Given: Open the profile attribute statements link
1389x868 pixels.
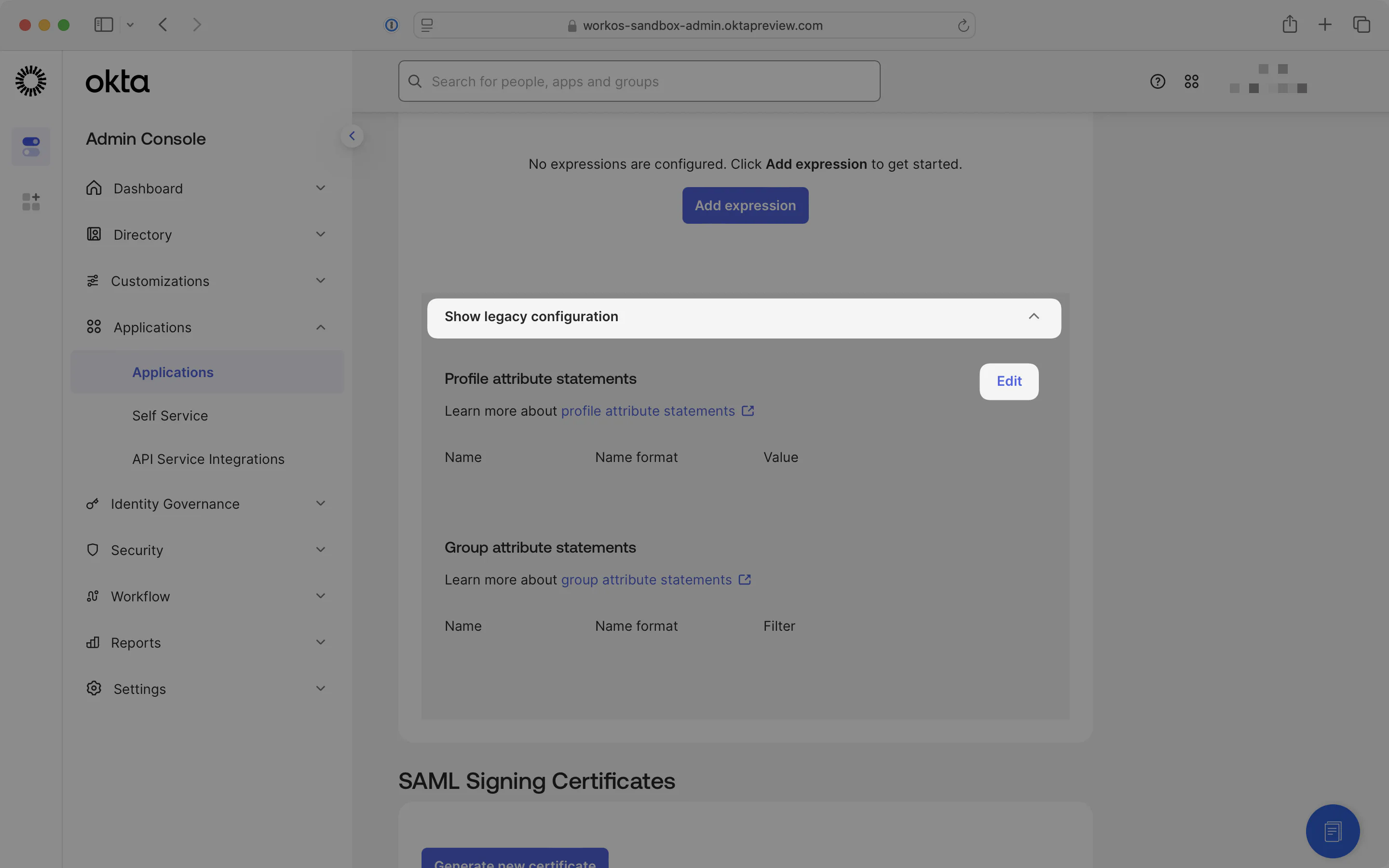Looking at the screenshot, I should [x=657, y=411].
